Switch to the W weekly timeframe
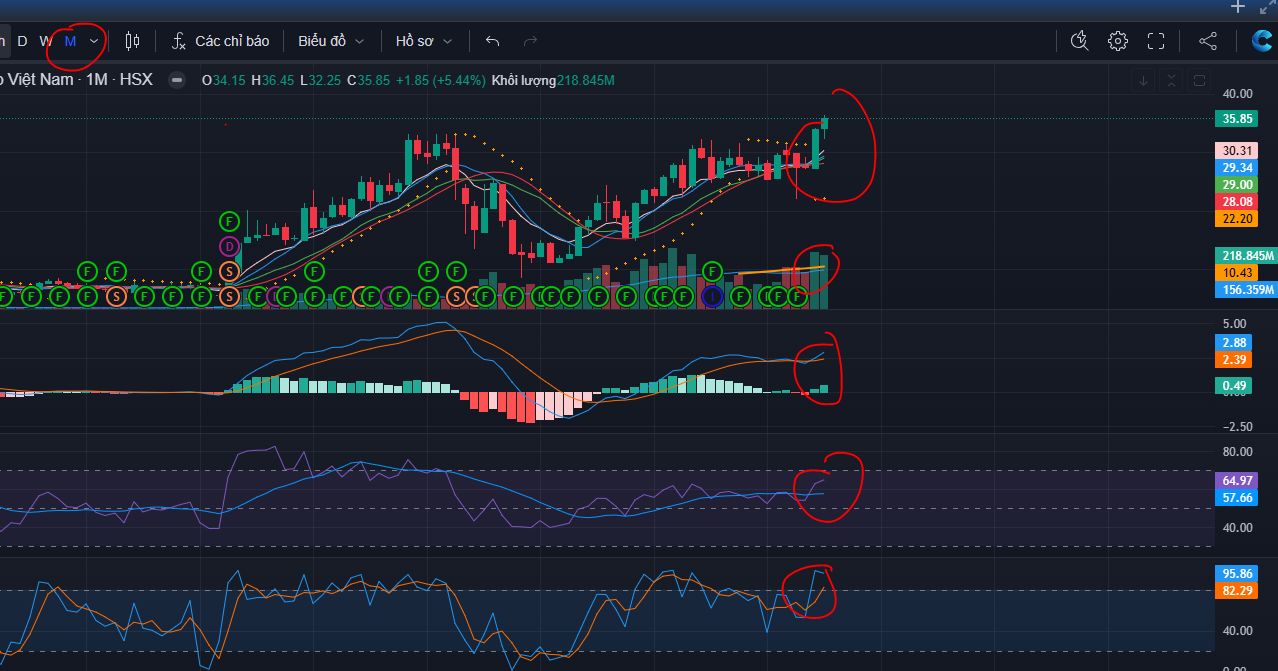 click(x=46, y=41)
